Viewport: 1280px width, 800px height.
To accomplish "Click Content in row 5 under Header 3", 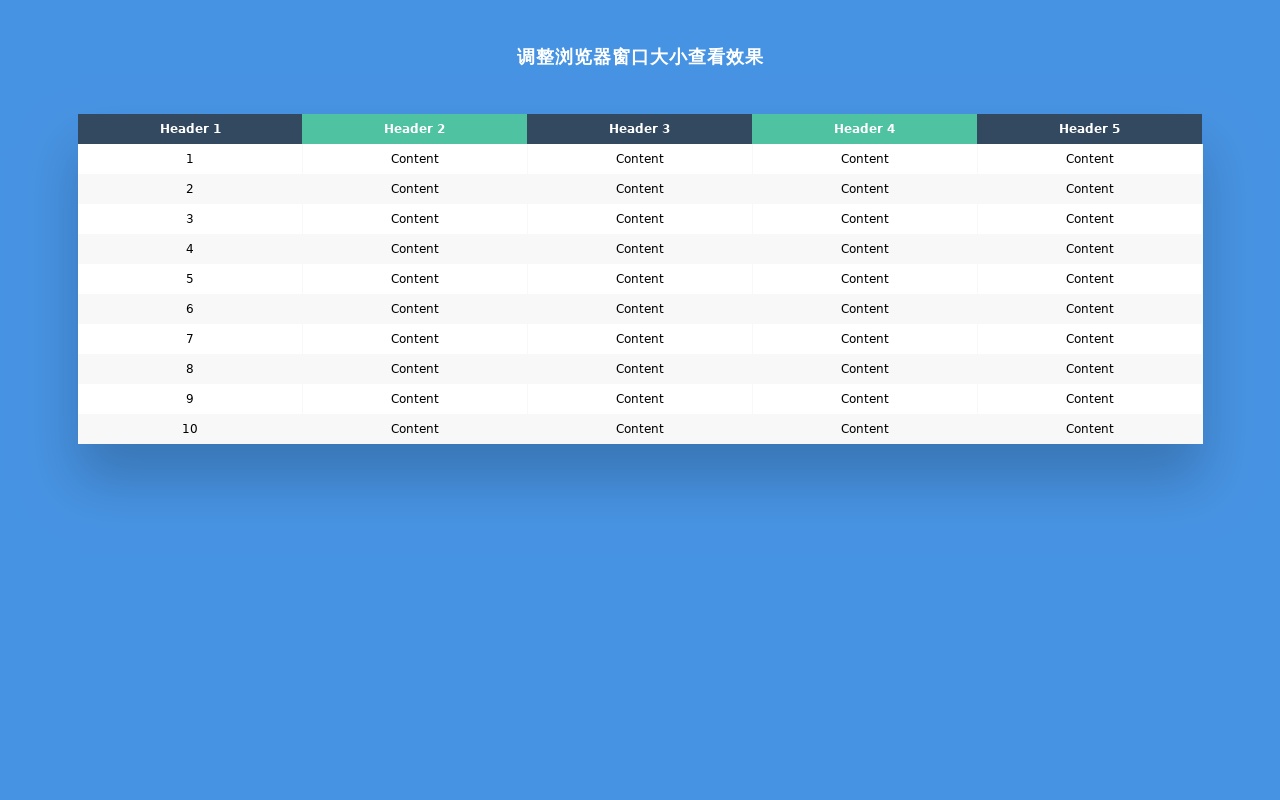I will 640,279.
